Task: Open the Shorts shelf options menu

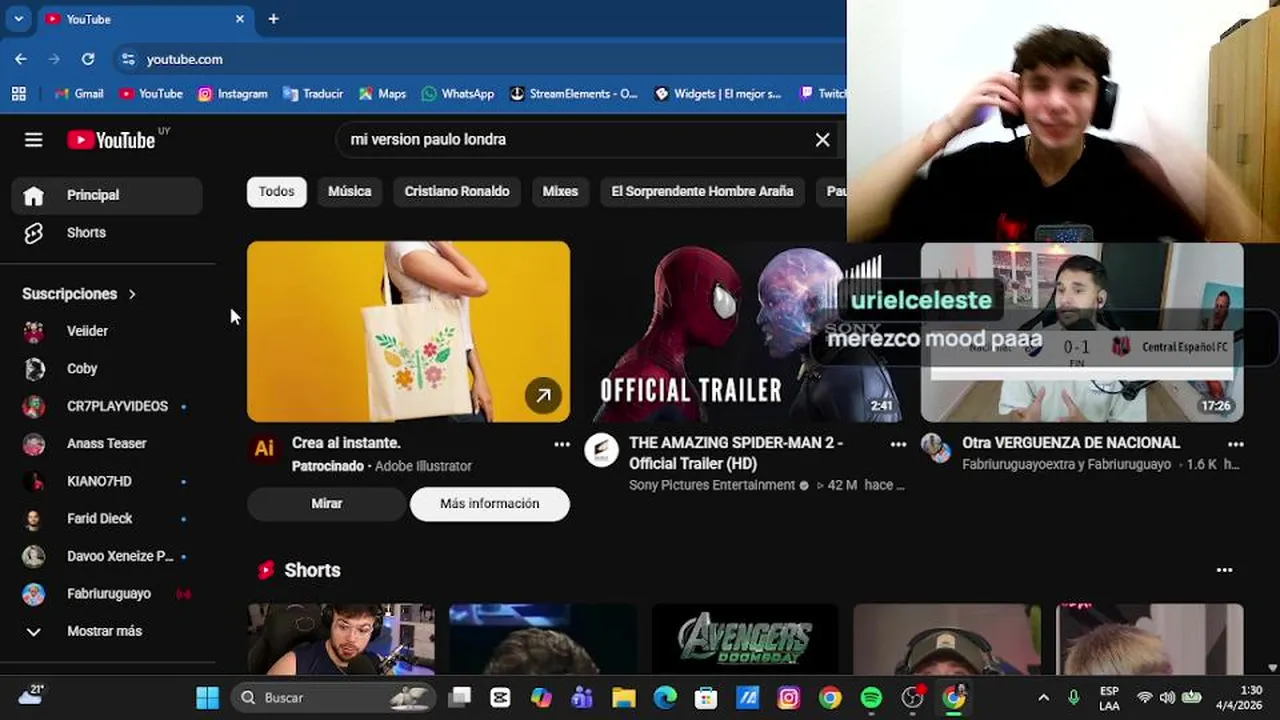Action: click(x=1224, y=570)
